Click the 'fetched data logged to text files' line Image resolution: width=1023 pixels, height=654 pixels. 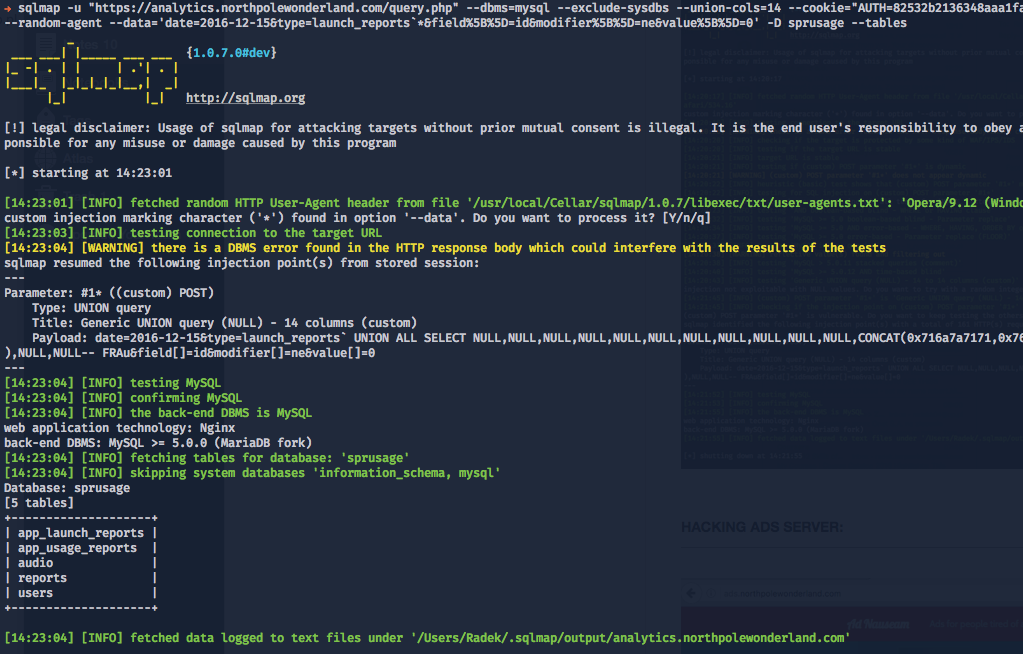click(x=427, y=638)
